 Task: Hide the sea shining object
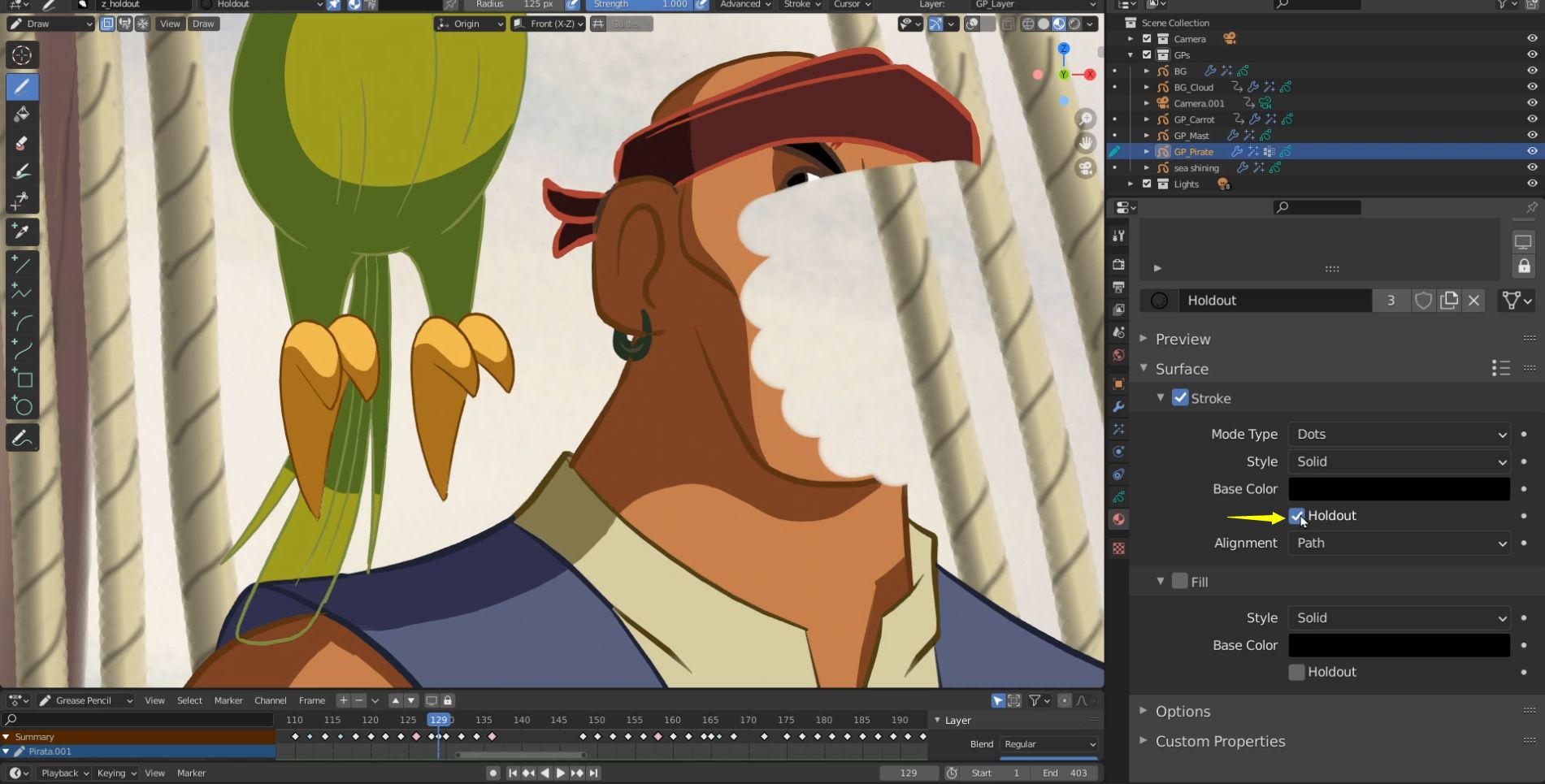click(x=1532, y=168)
